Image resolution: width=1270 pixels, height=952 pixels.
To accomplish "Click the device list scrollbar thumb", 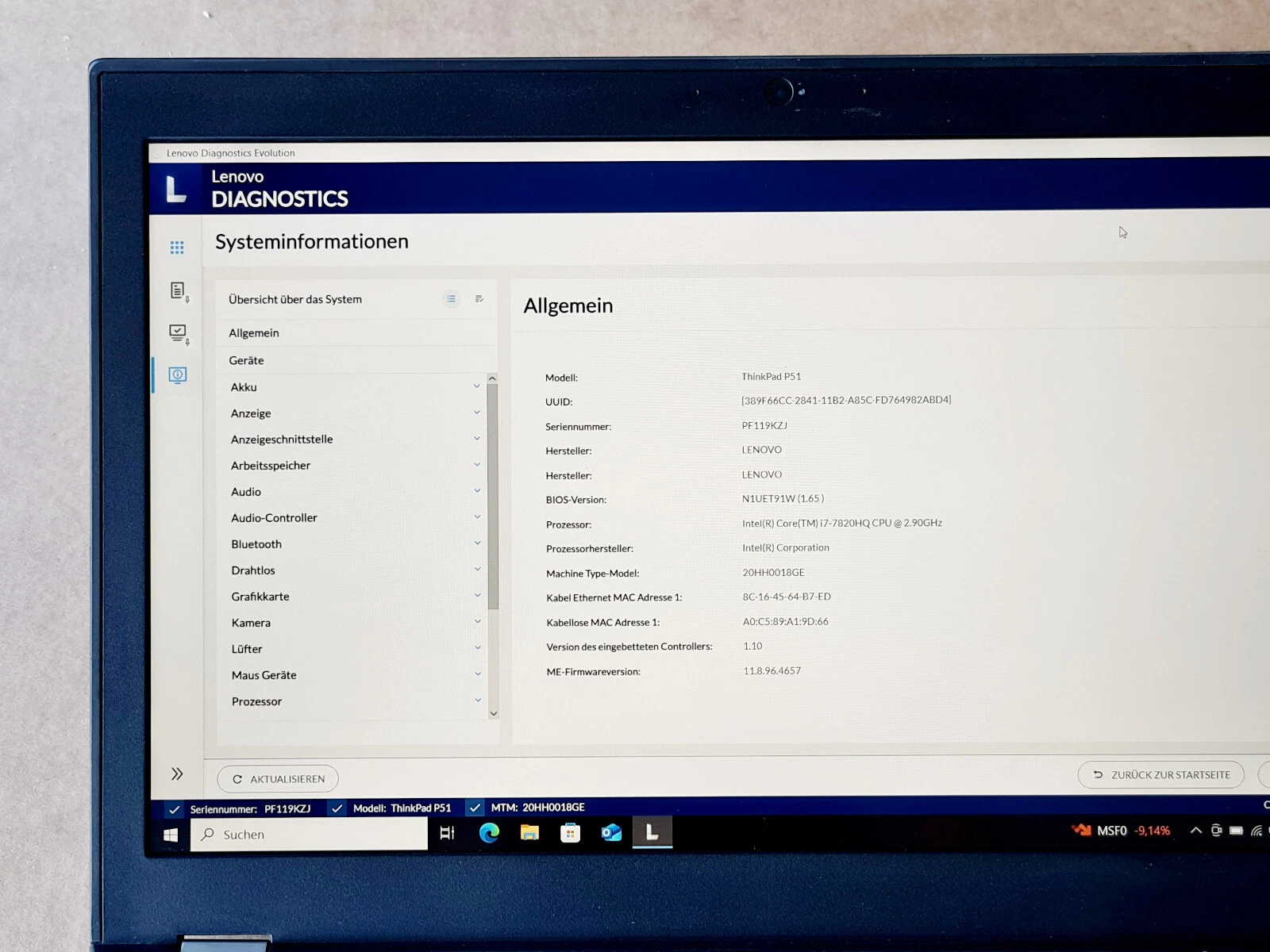I will (493, 496).
